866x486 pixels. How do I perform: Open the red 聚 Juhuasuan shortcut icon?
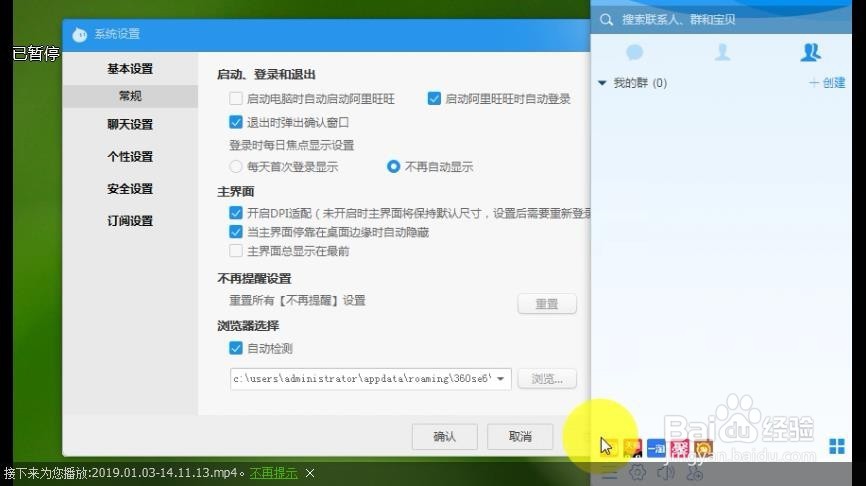click(x=680, y=448)
